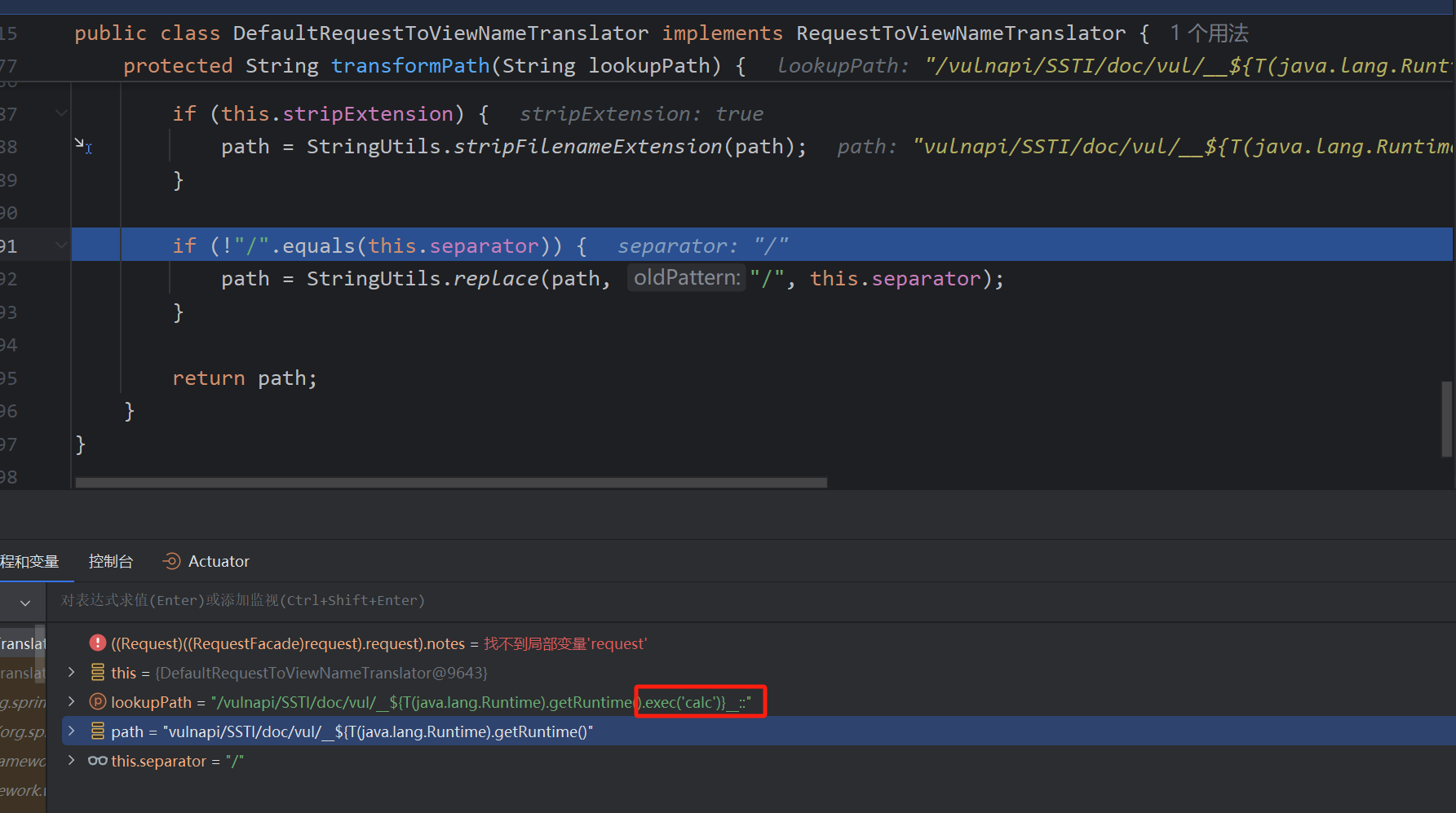The height and width of the screenshot is (813, 1456).
Task: Expand the 'path' variable node
Action: [x=72, y=731]
